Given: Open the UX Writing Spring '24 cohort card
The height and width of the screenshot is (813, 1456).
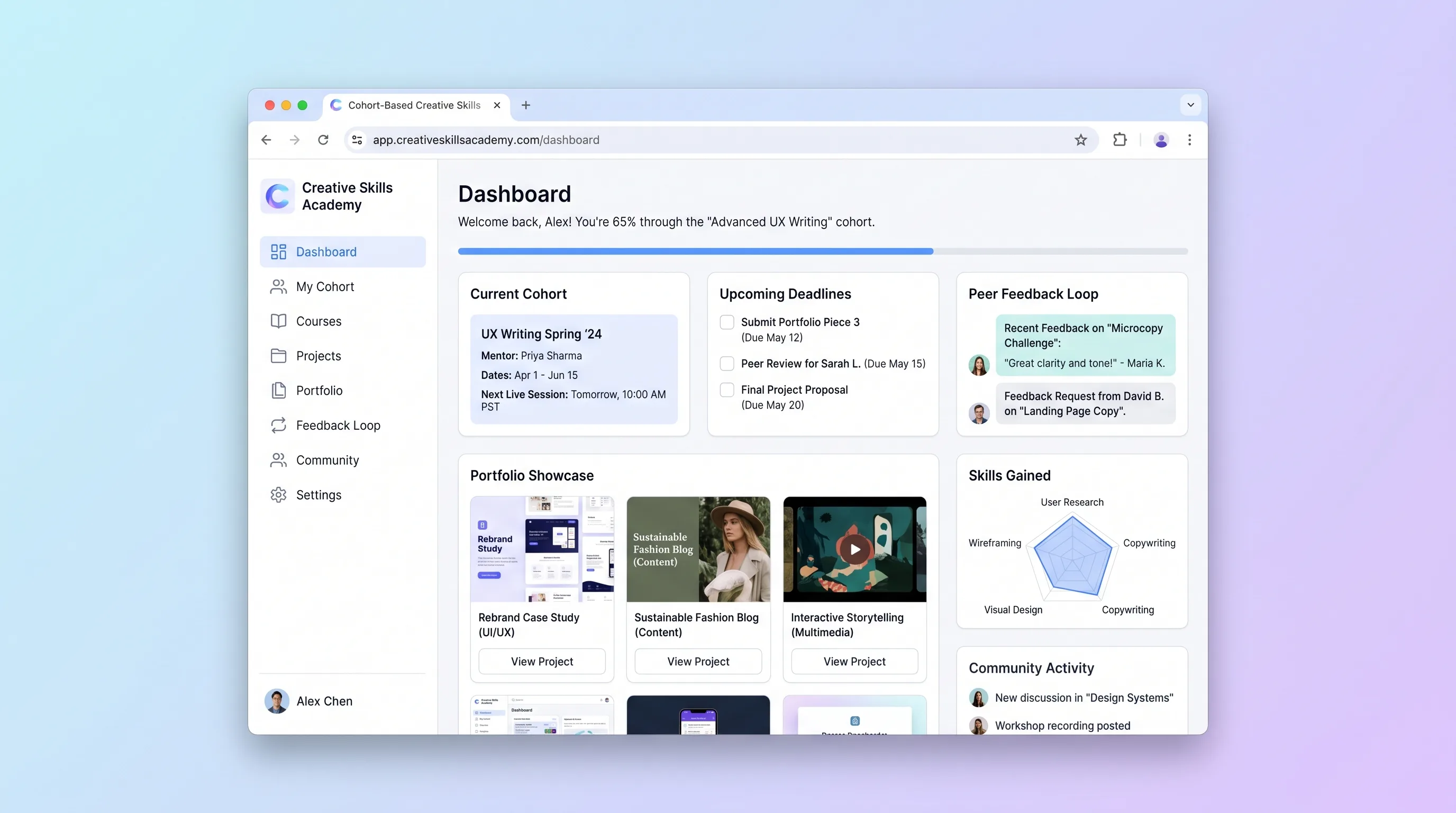Looking at the screenshot, I should click(574, 369).
